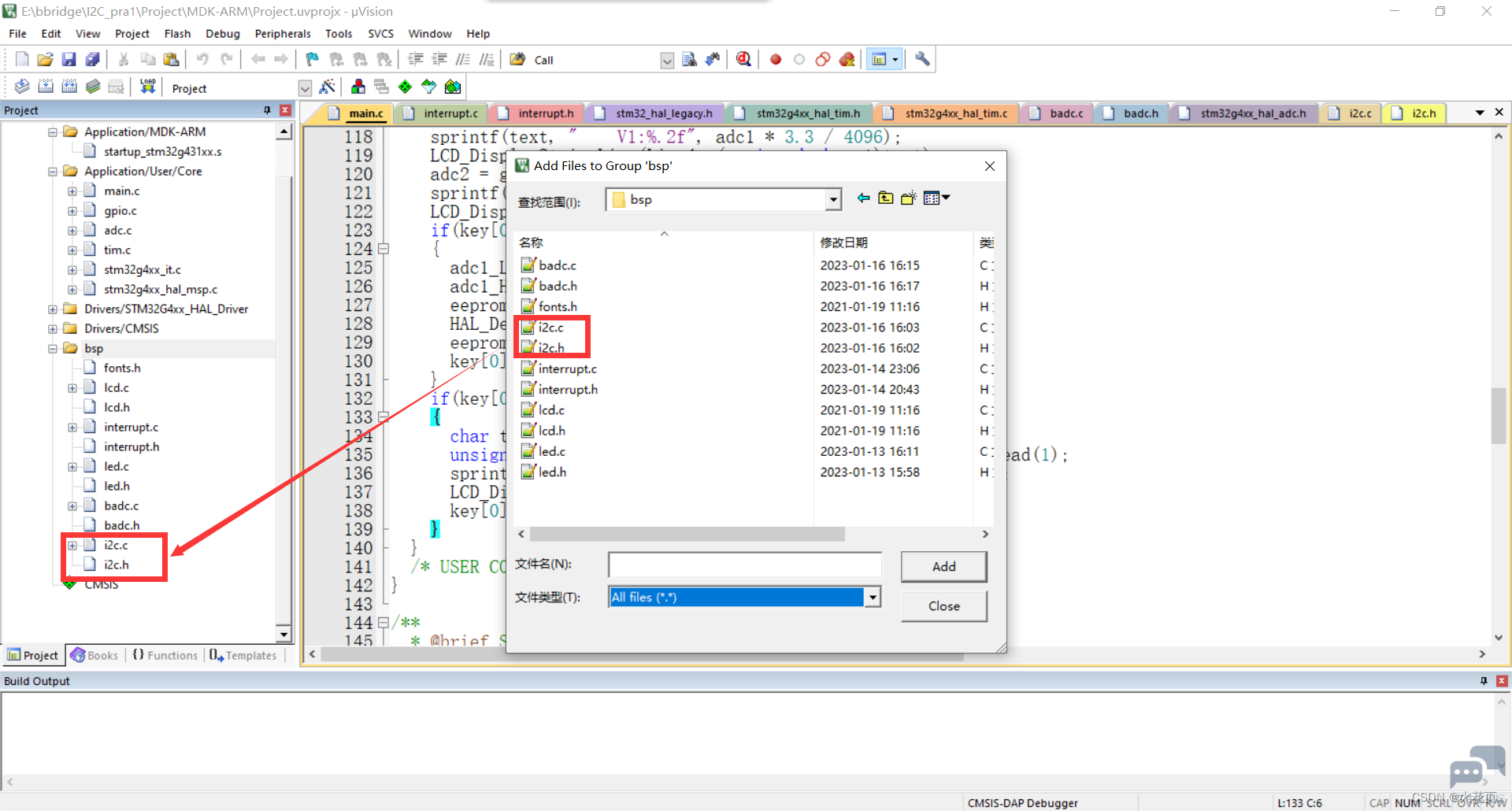1512x811 pixels.
Task: Click the Add button in dialog
Action: pyautogui.click(x=943, y=567)
